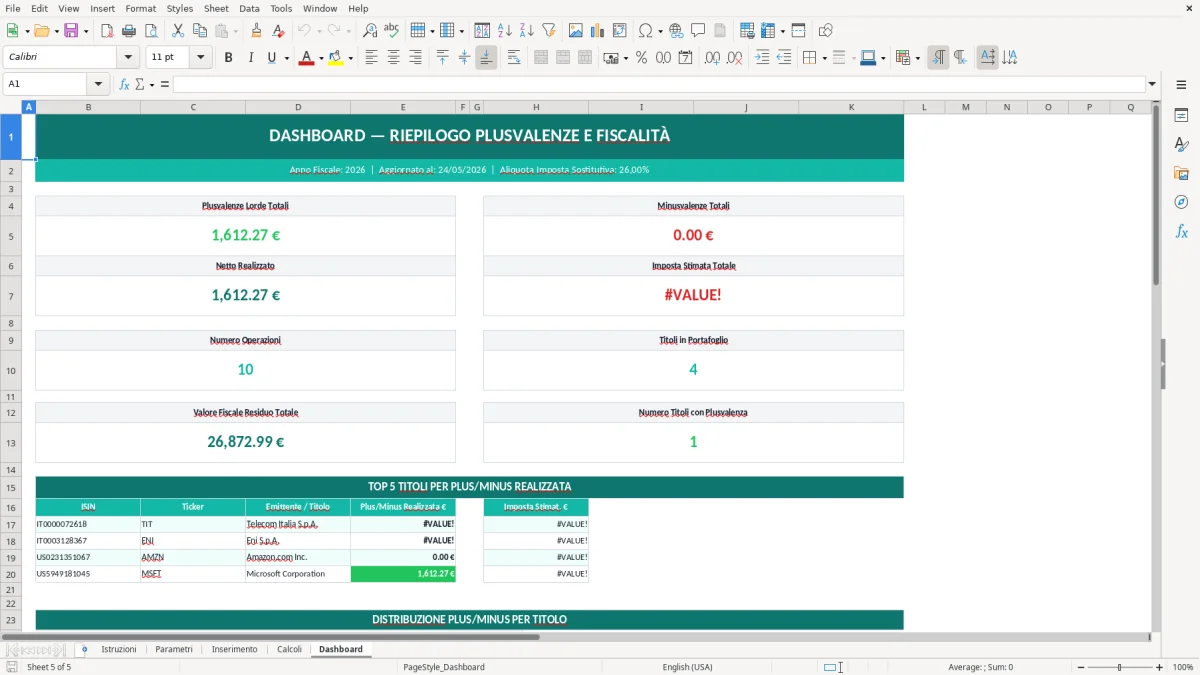Click the Insert Comment icon
This screenshot has height=675, width=1200.
coord(698,31)
